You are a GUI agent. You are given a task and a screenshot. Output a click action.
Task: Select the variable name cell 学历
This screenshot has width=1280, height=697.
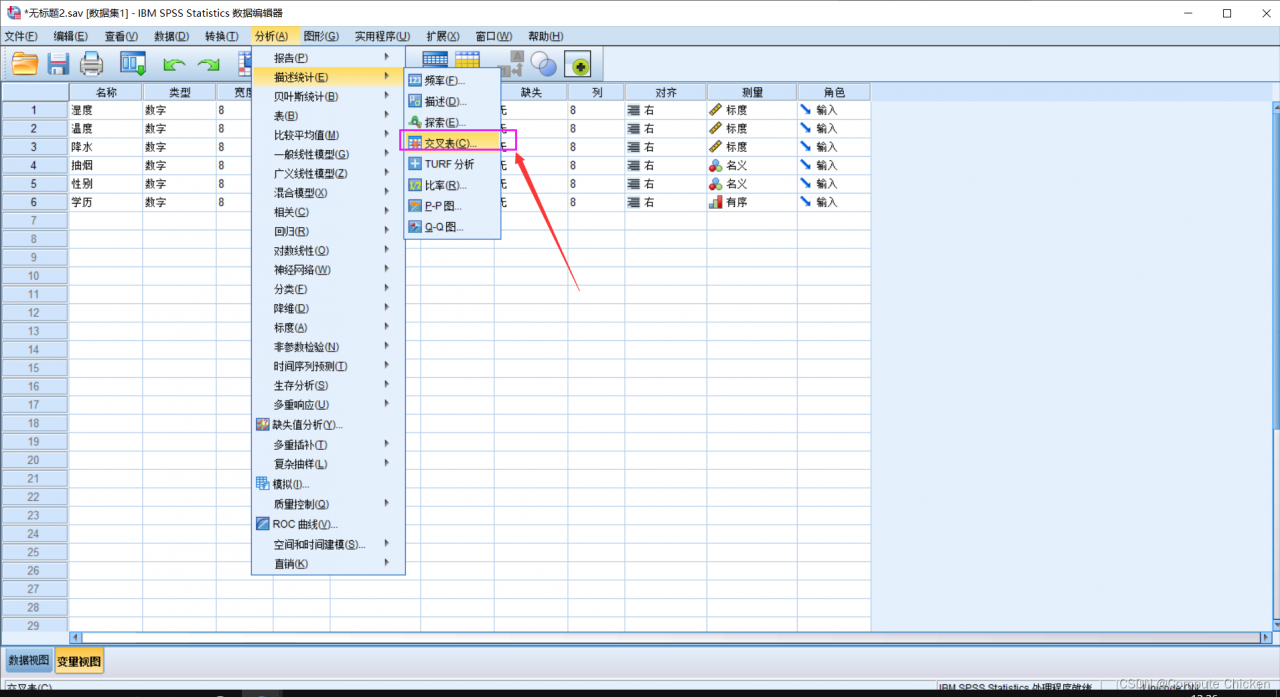(106, 202)
